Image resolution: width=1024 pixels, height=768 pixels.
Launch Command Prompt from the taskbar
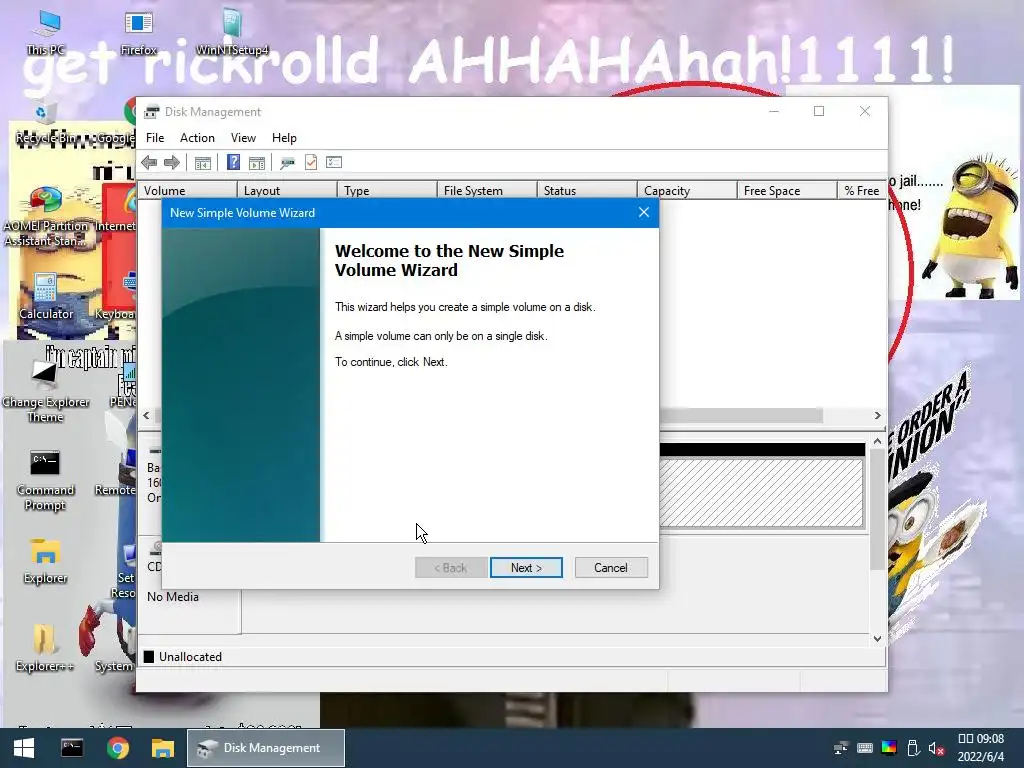[72, 748]
